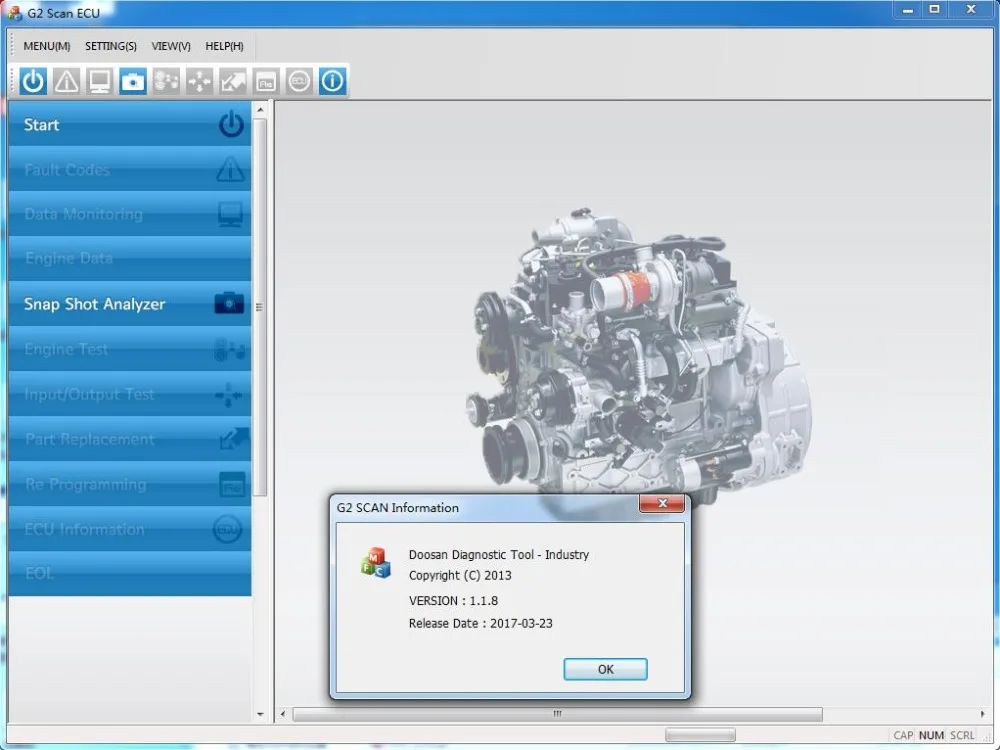Click the VERSION : 1.1.8 text
The height and width of the screenshot is (750, 1000).
(453, 601)
